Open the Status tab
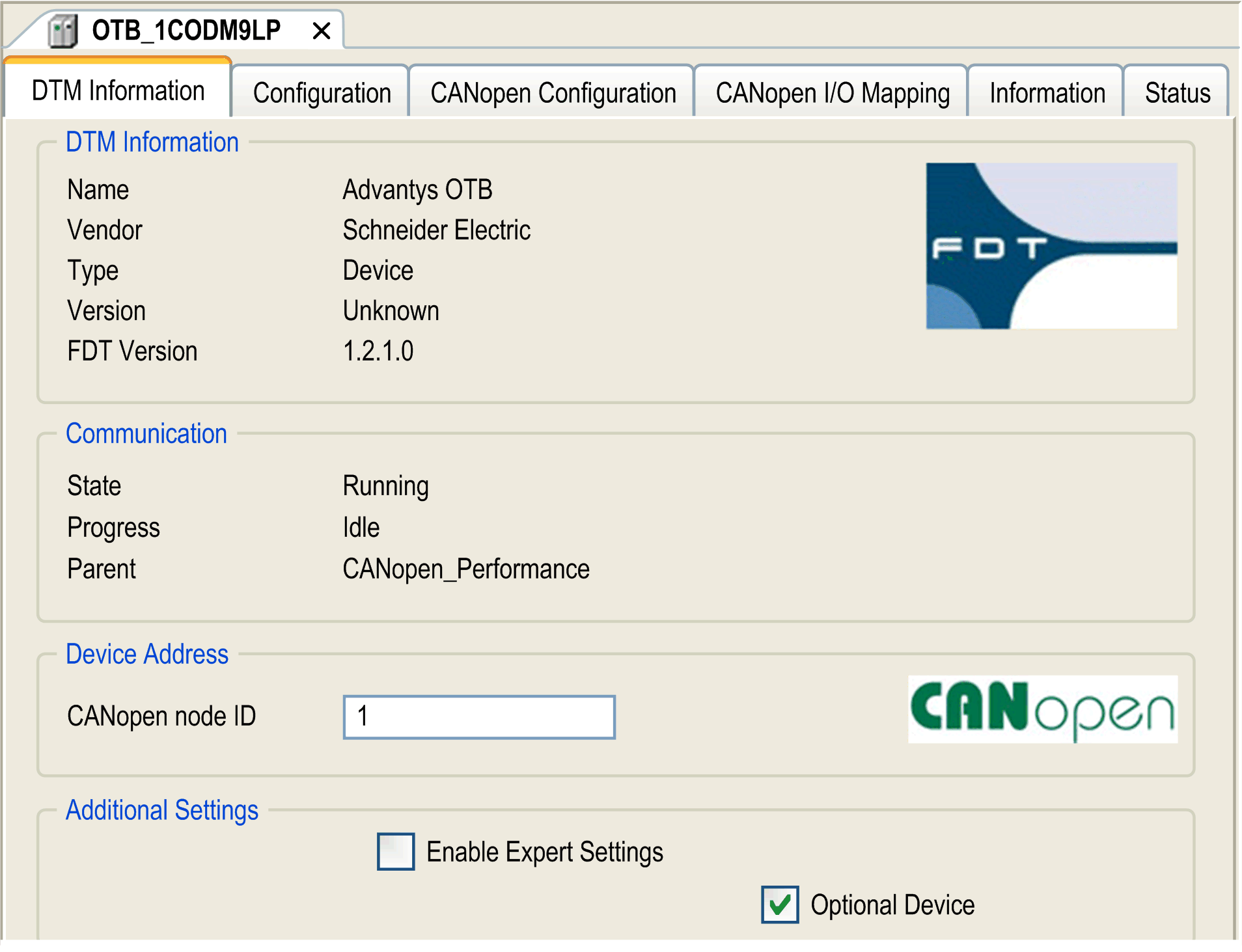This screenshot has width=1242, height=952. 1177,92
